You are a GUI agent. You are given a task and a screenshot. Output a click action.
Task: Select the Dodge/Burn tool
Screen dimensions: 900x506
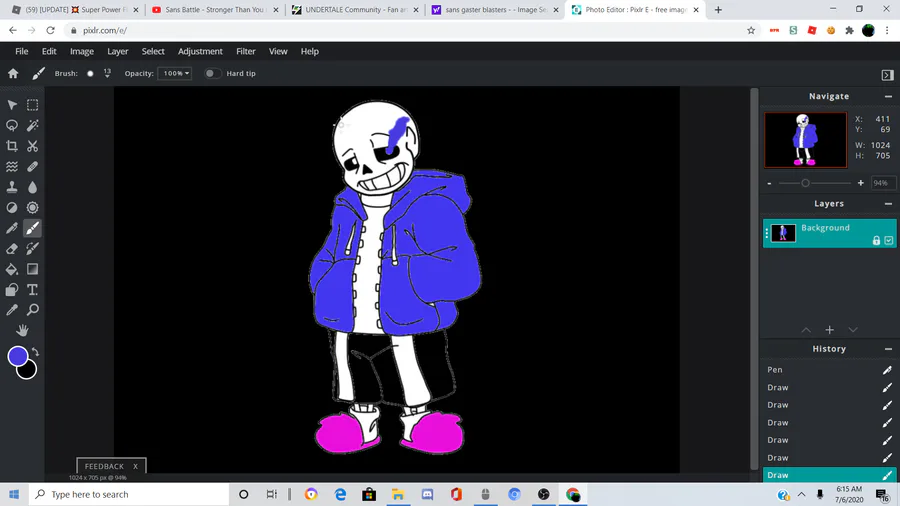point(12,208)
